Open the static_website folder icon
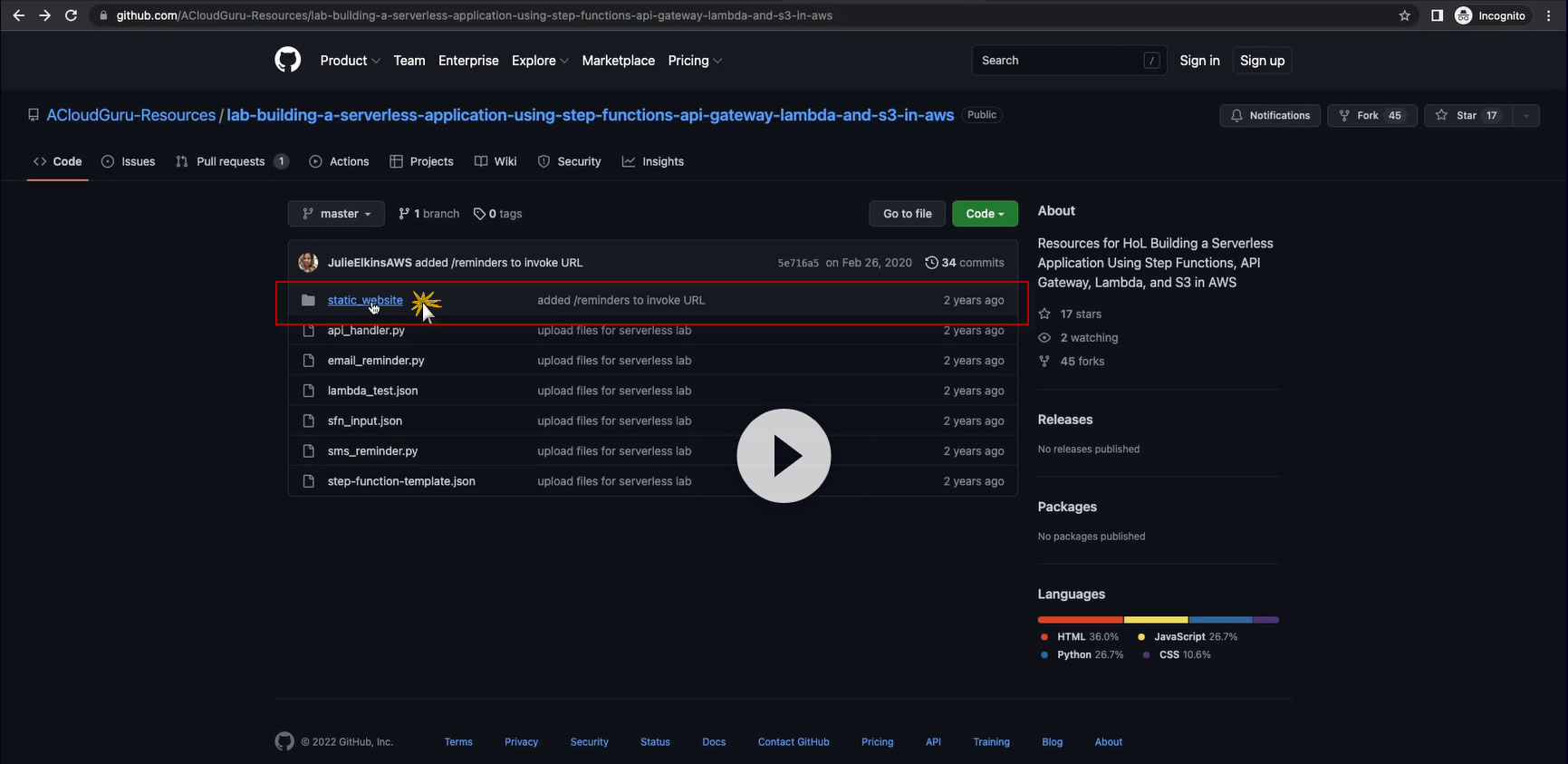This screenshot has width=1568, height=764. click(x=308, y=300)
